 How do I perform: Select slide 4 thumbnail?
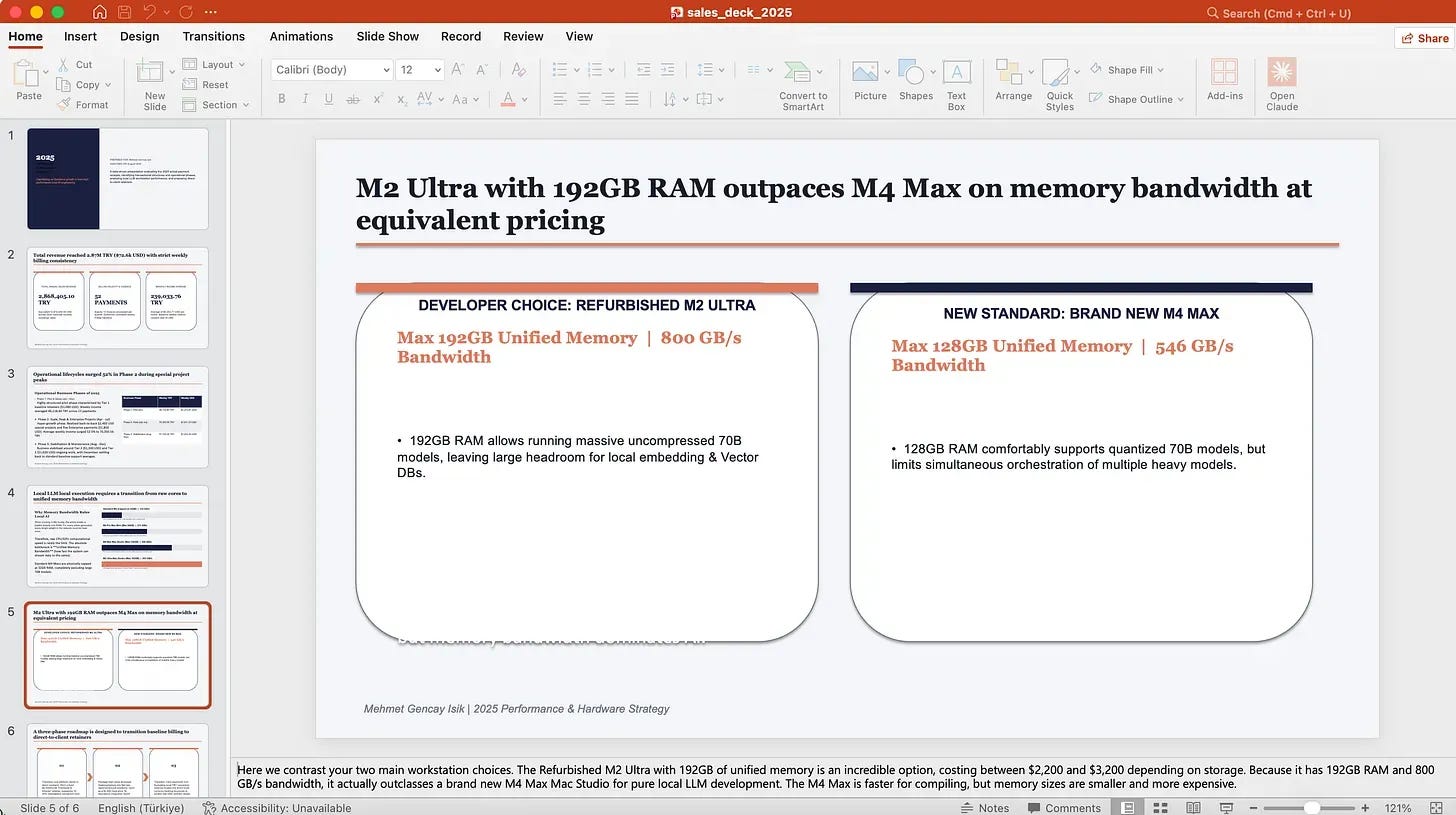(x=118, y=536)
